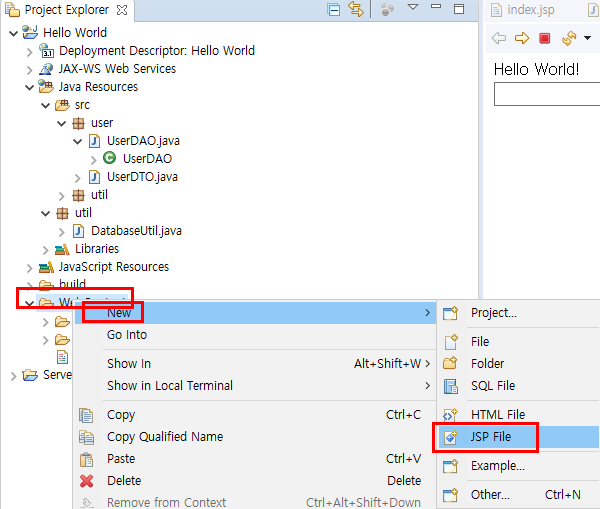Open the Project Explorer focus task icon
The height and width of the screenshot is (509, 600).
coord(387,10)
